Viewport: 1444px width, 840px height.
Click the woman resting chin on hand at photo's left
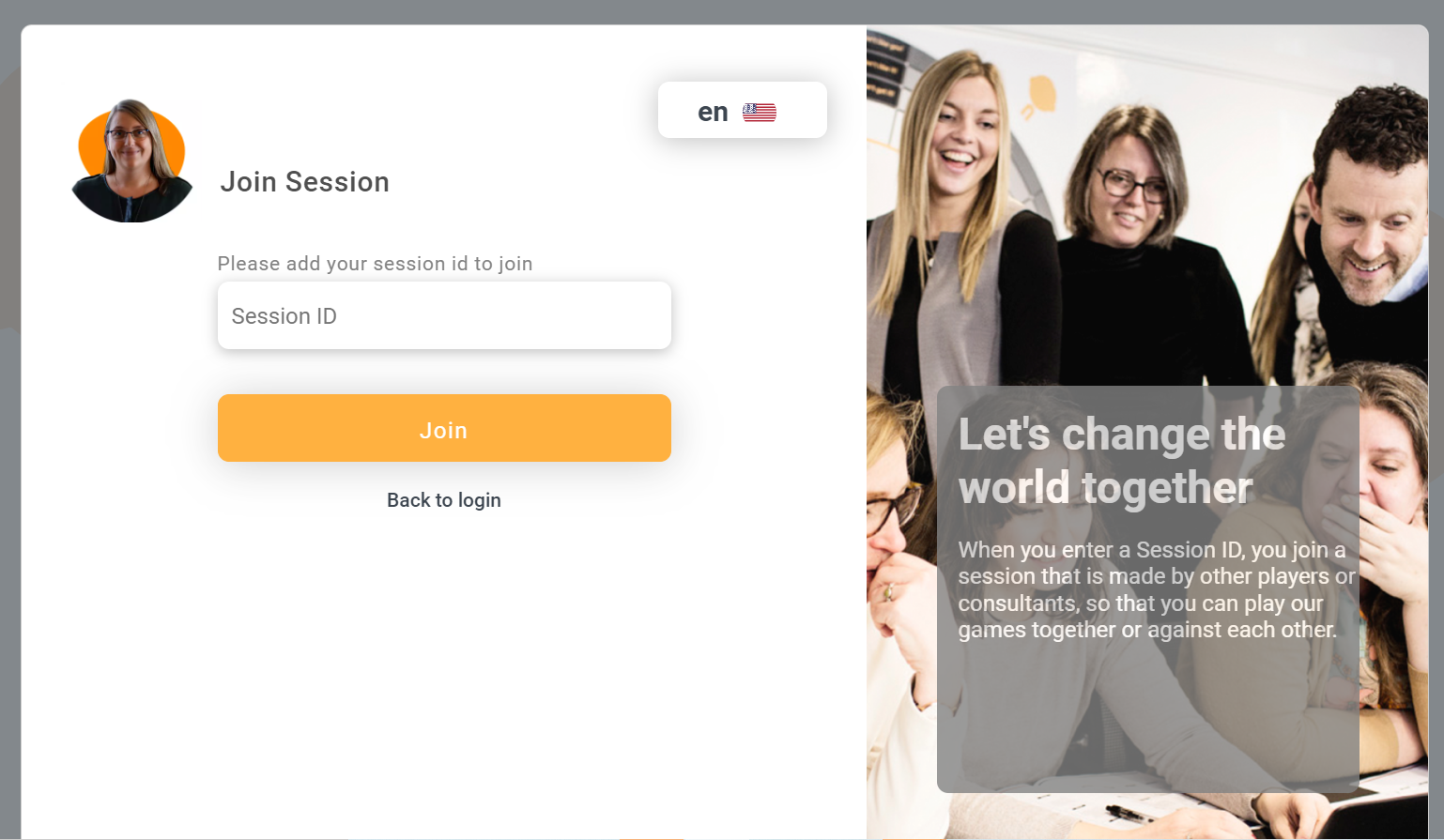pyautogui.click(x=892, y=563)
